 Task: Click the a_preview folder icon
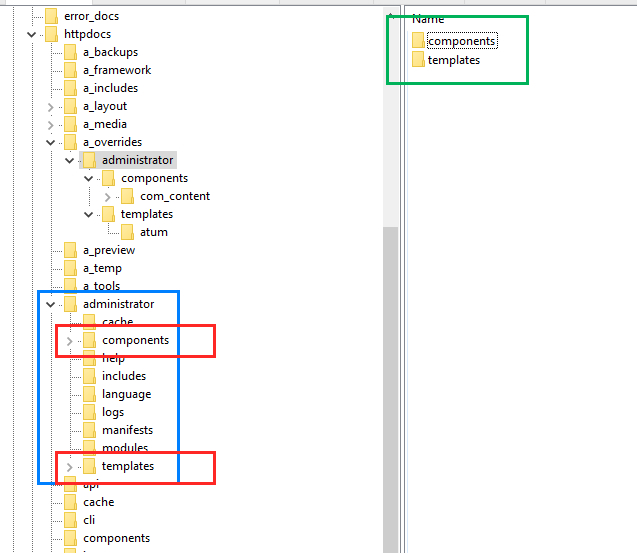70,250
